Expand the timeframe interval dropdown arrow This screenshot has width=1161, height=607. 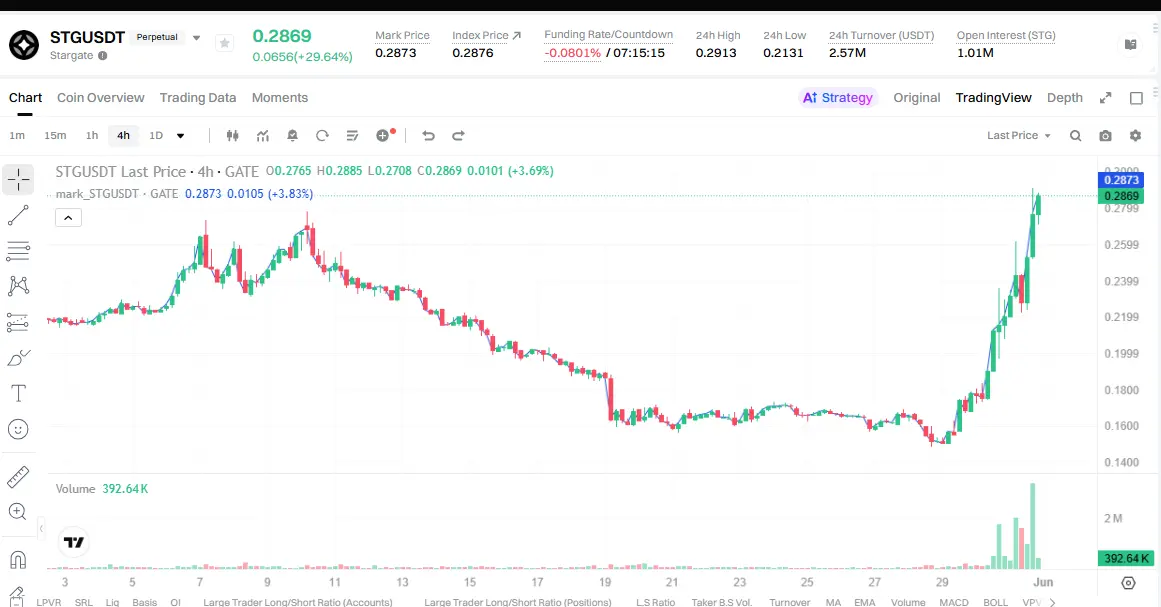point(180,136)
